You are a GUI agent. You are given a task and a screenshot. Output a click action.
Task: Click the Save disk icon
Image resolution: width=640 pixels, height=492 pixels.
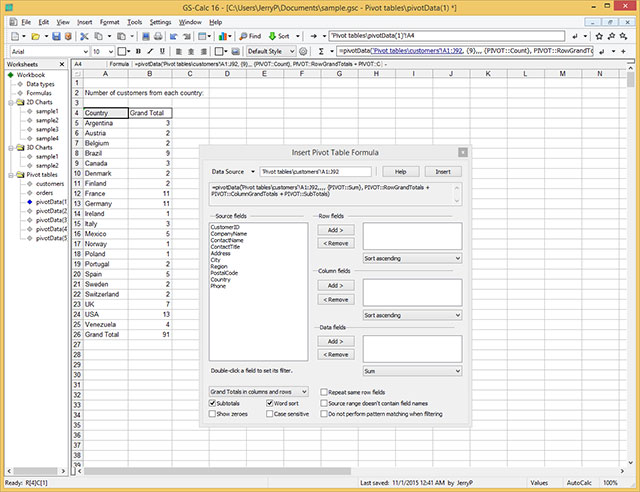[56, 35]
